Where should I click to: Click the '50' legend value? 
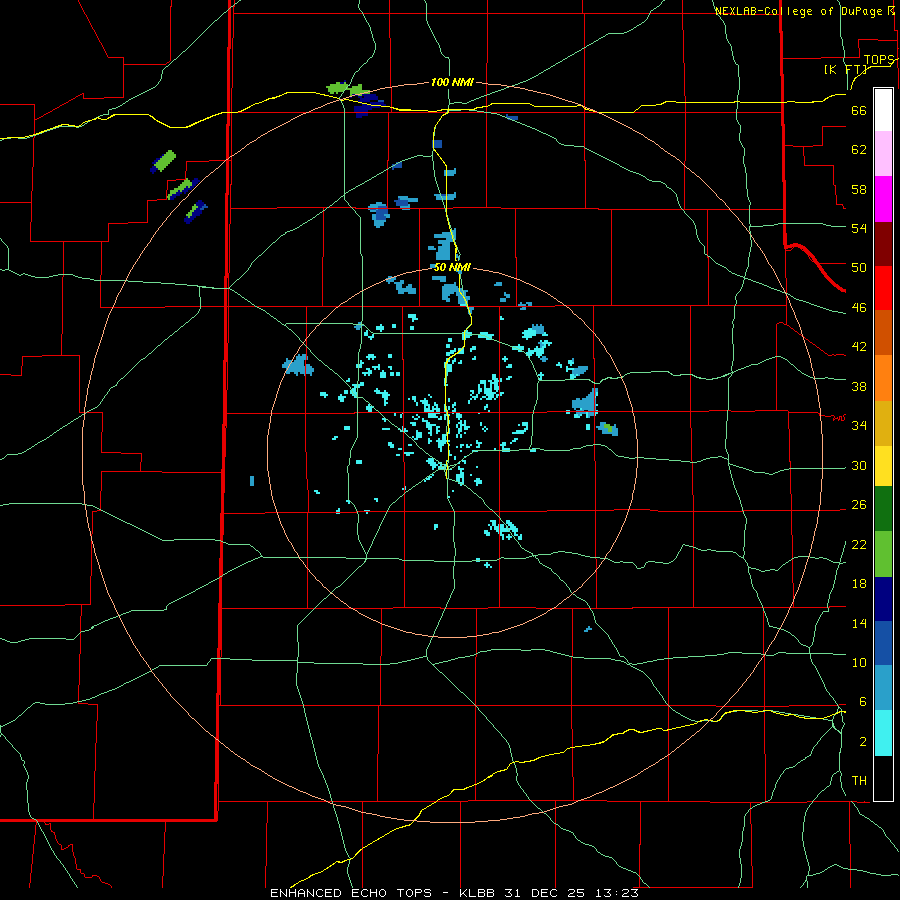pyautogui.click(x=859, y=267)
